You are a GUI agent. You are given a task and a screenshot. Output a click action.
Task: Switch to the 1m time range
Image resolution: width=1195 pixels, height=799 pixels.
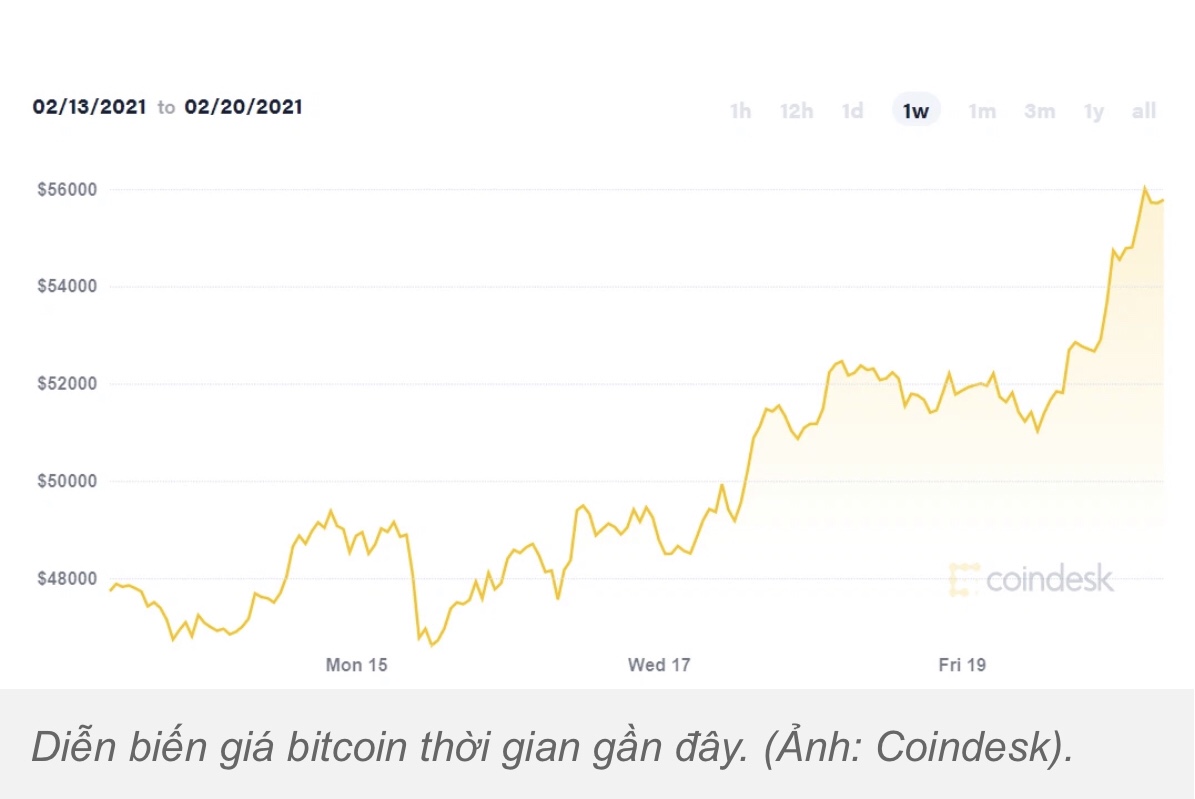point(982,111)
